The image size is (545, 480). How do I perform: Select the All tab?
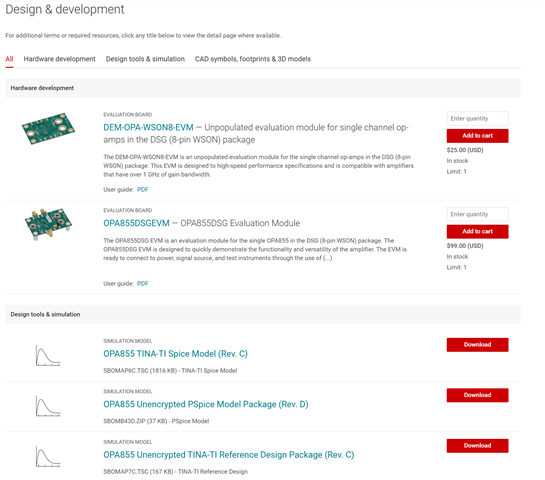9,59
